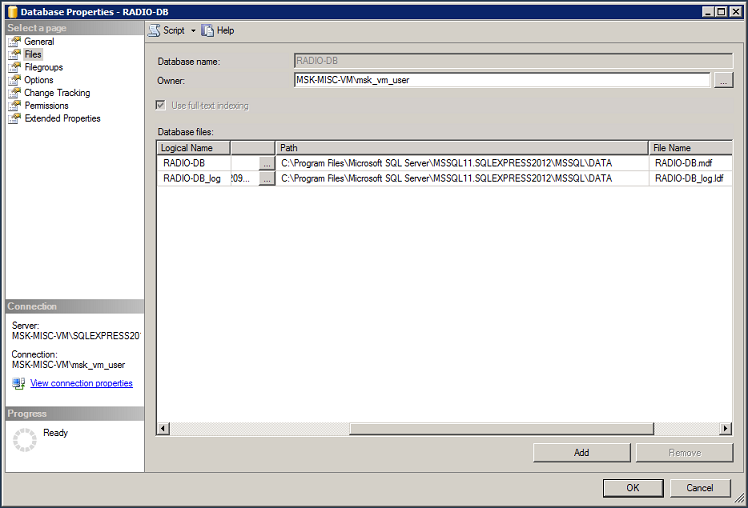Open the Extended Properties page
The height and width of the screenshot is (508, 748).
62,119
